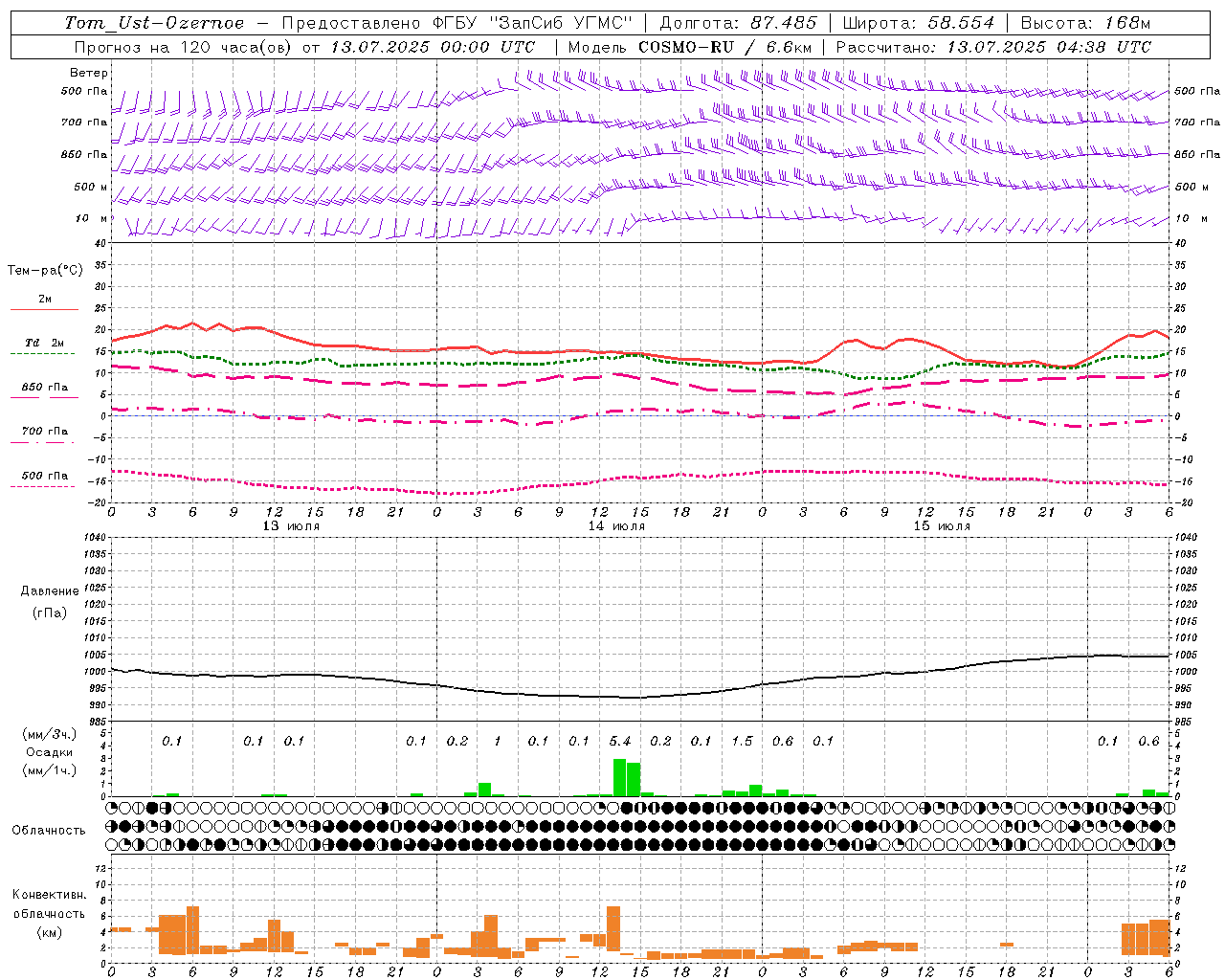Select the elevation text Высота: 168м
Image resolution: width=1225 pixels, height=980 pixels.
[1085, 23]
